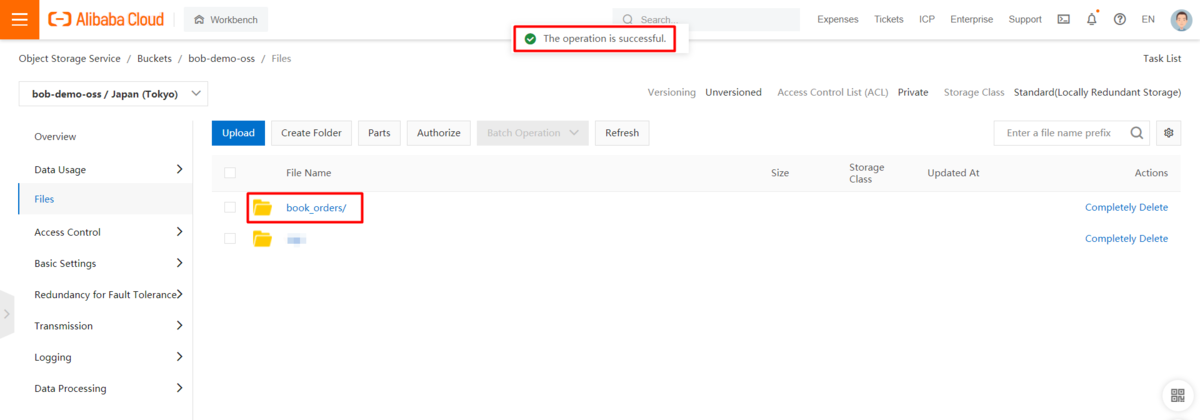This screenshot has width=1200, height=420.
Task: Open the Workbench button
Action: [226, 19]
